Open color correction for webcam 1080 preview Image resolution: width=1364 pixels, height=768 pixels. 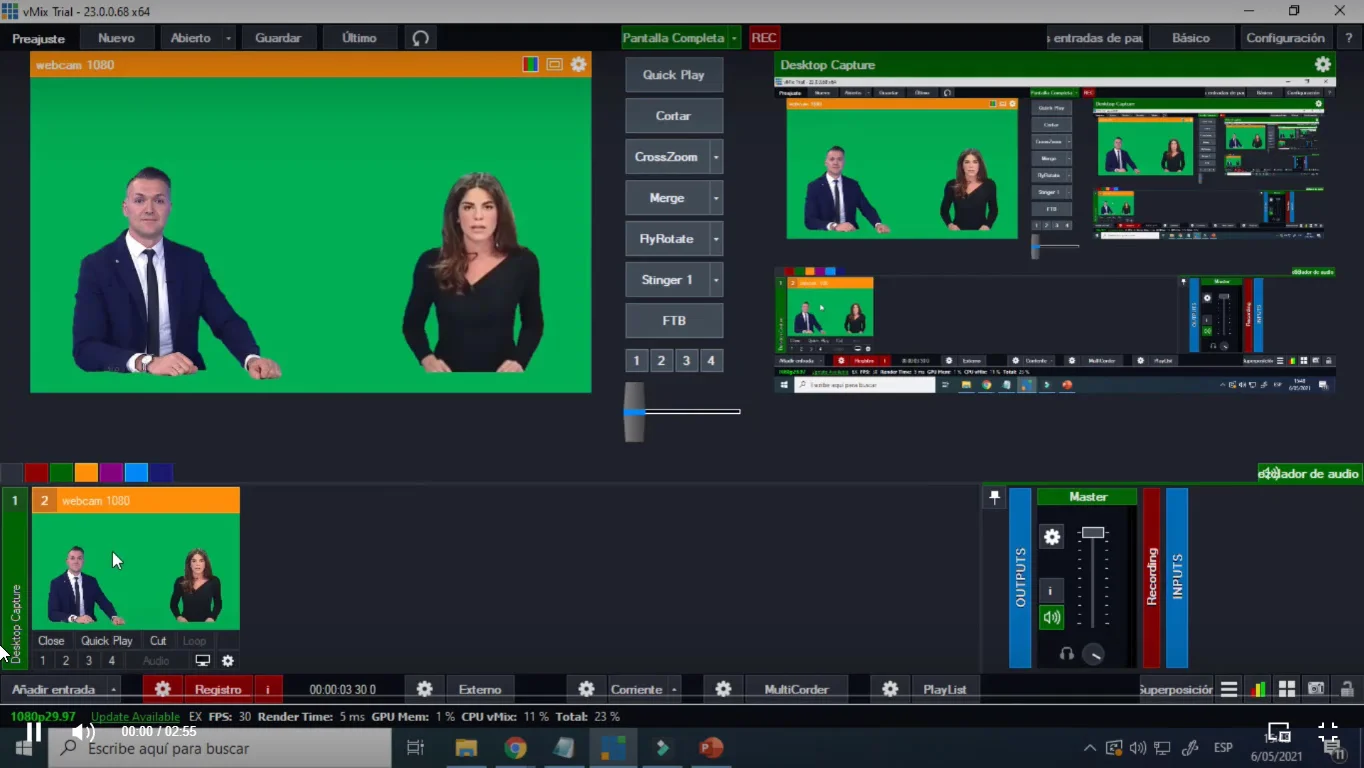(531, 64)
